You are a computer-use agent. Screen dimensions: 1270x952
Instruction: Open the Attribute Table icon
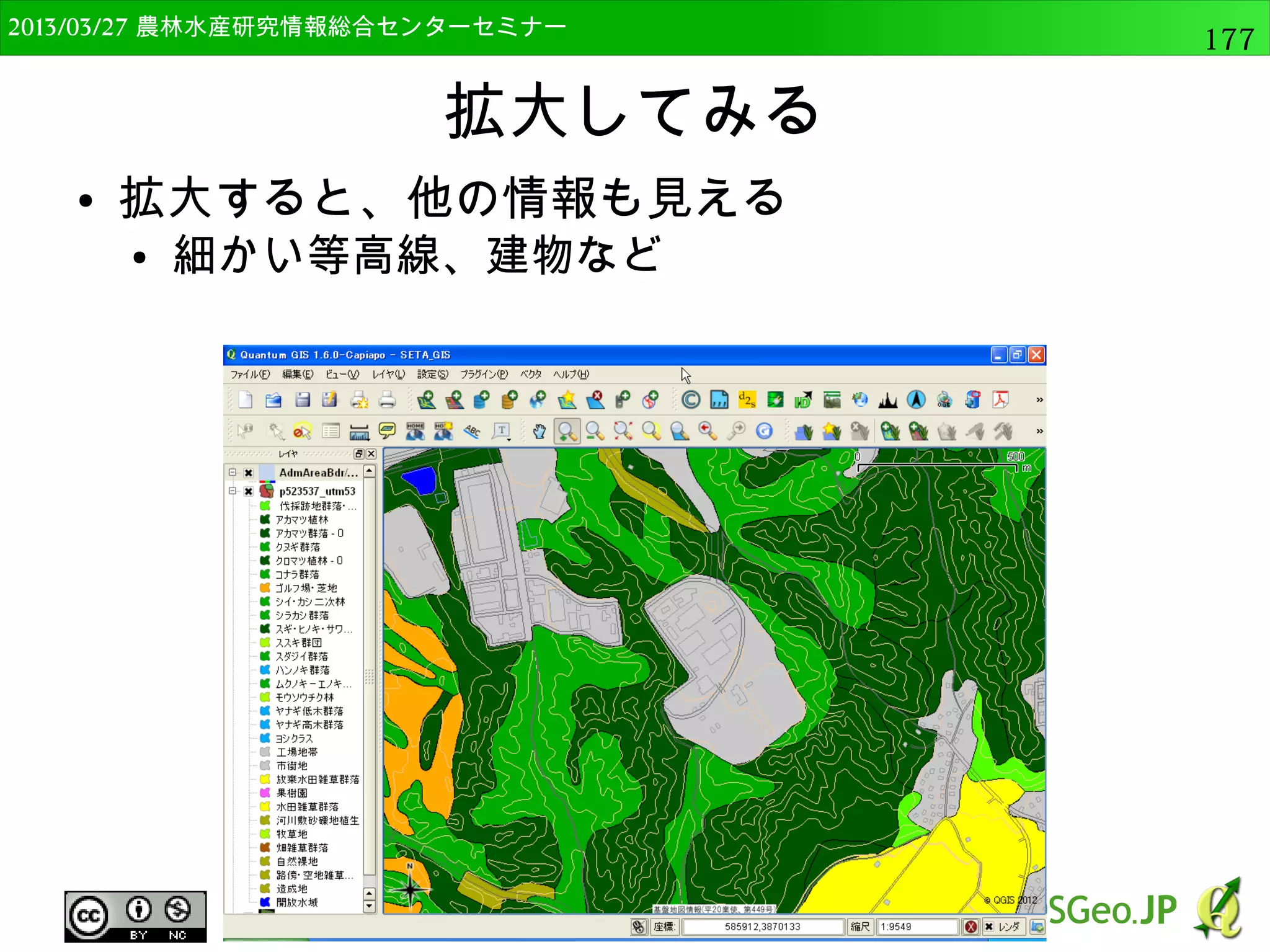331,431
